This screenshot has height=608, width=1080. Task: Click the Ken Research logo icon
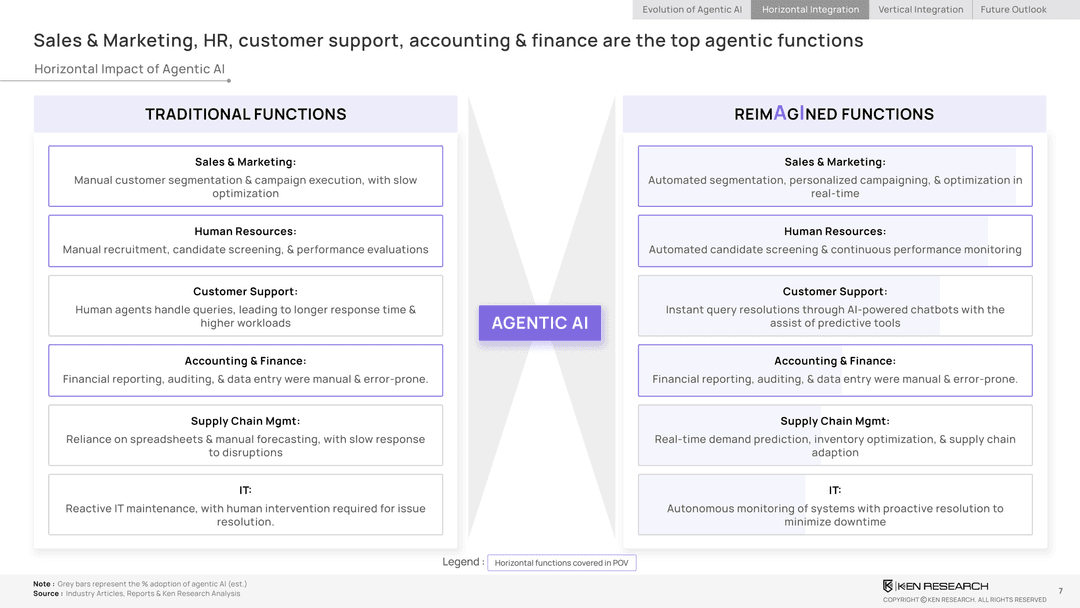point(888,586)
